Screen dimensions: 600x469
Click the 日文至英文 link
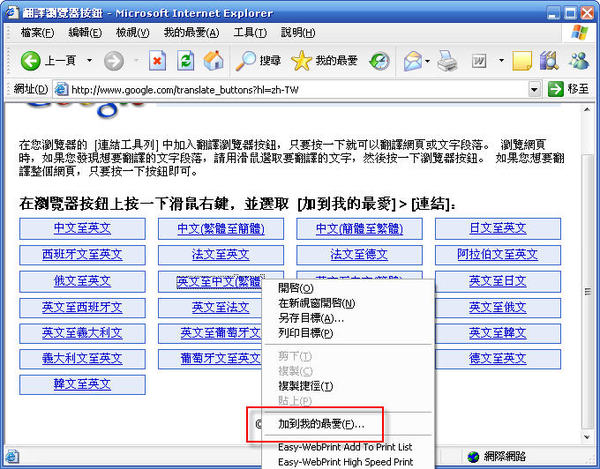498,228
